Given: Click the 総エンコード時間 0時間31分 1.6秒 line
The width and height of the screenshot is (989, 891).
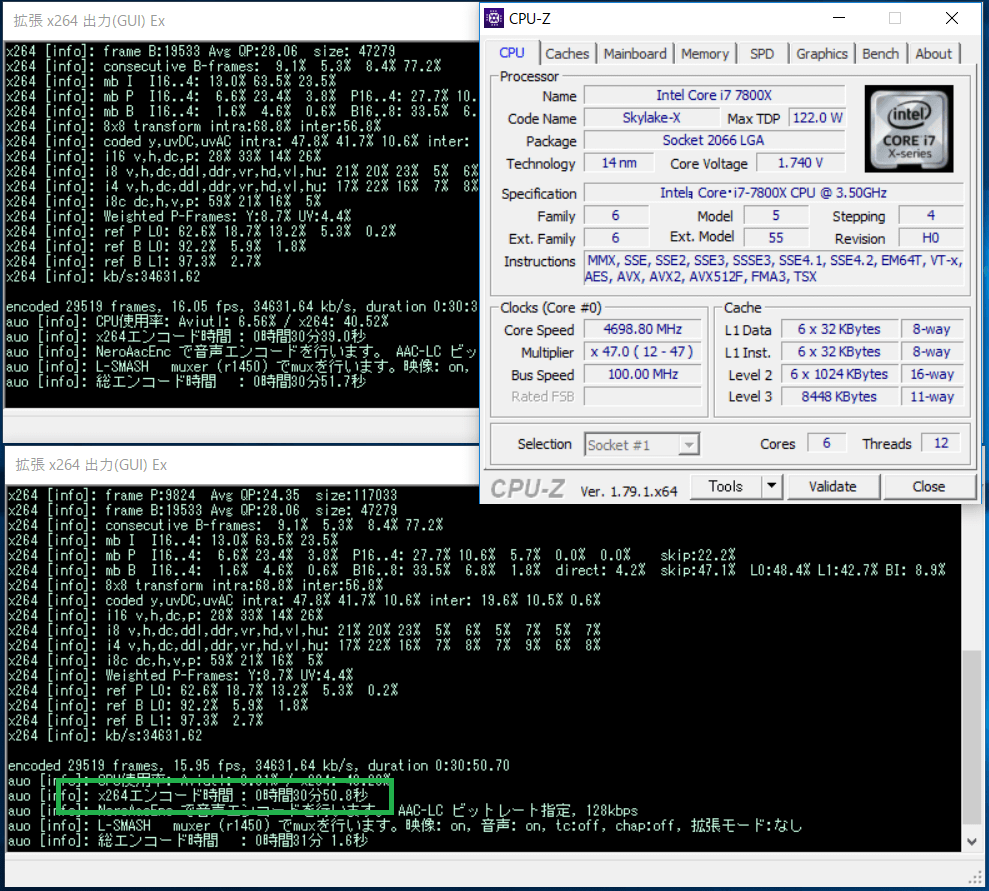Looking at the screenshot, I should [188, 841].
